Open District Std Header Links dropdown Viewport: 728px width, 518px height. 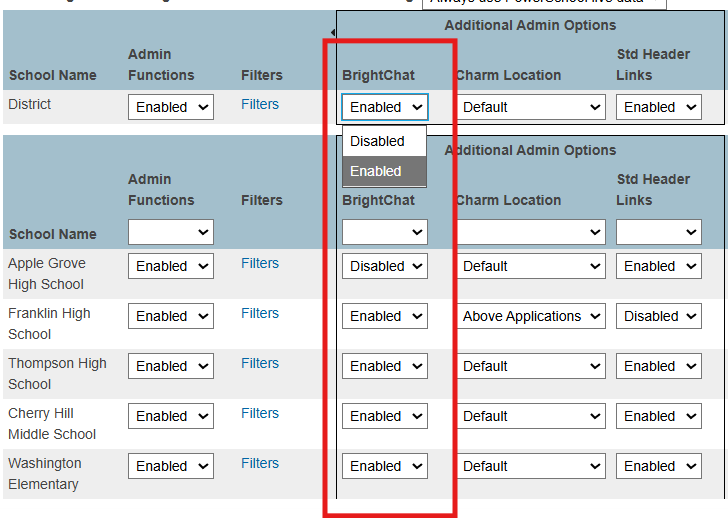click(659, 107)
